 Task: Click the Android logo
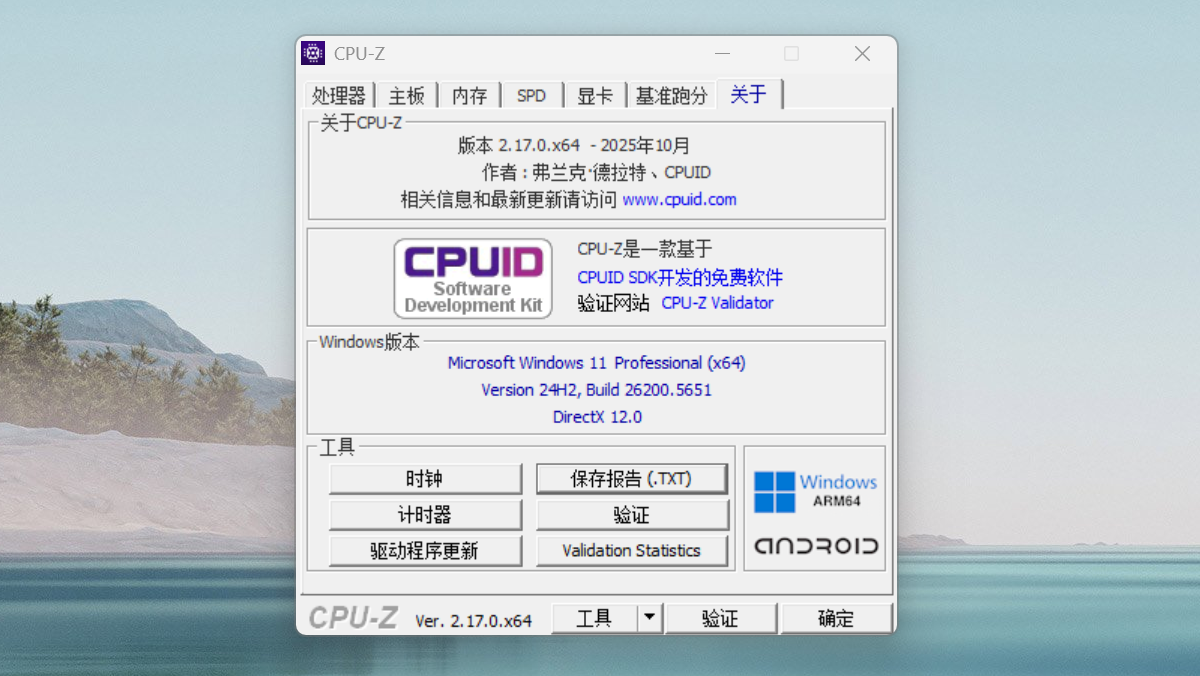815,546
